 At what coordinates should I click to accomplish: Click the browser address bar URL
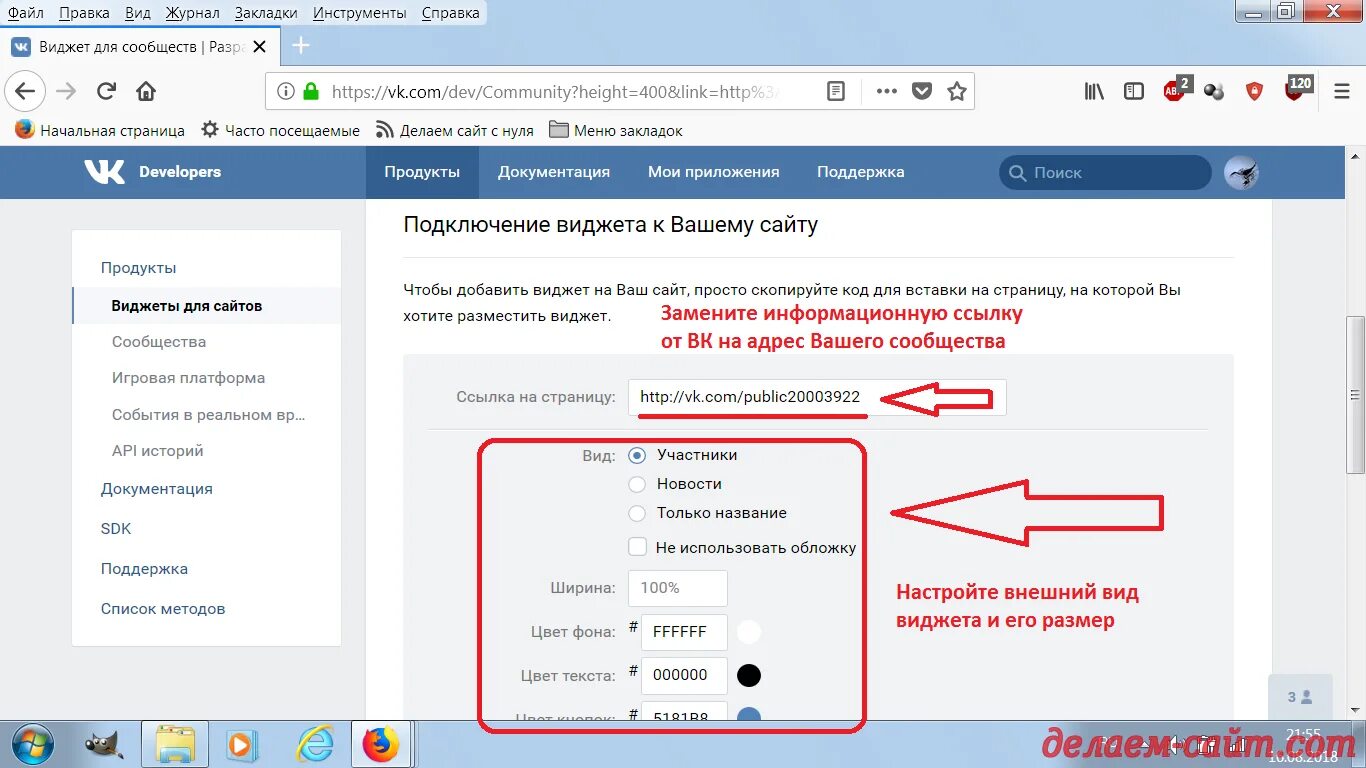click(554, 91)
